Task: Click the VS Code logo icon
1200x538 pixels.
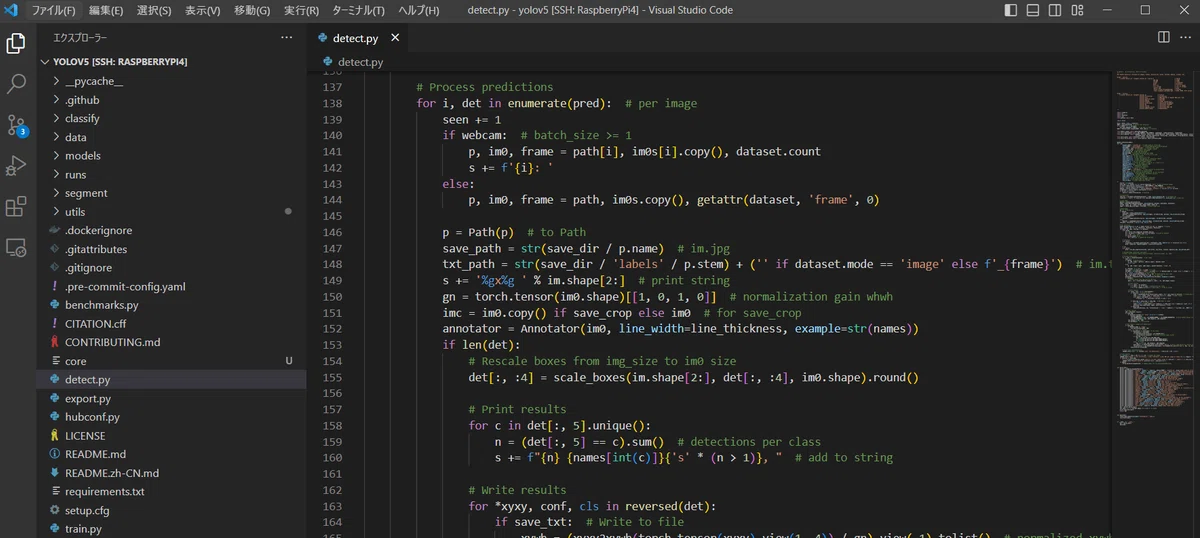Action: click(x=12, y=10)
